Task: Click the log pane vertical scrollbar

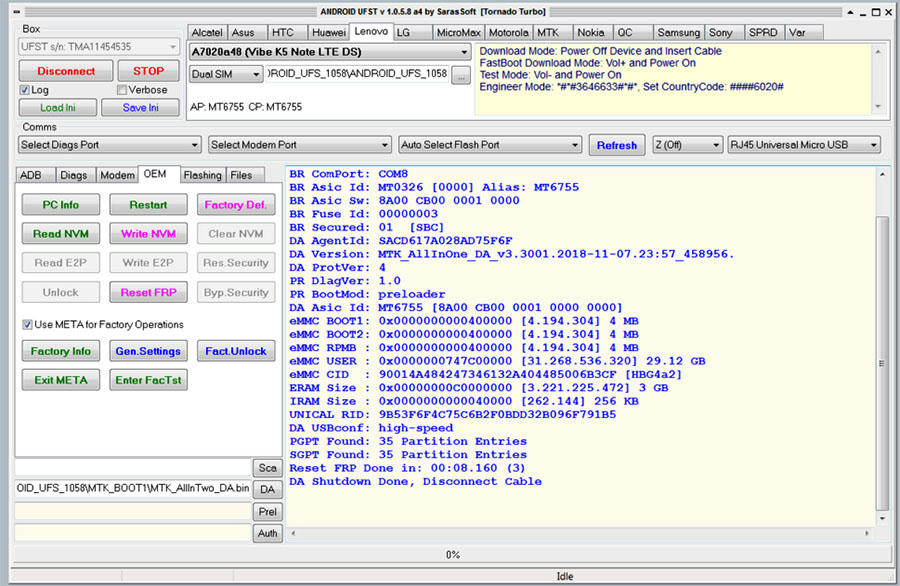Action: point(882,363)
